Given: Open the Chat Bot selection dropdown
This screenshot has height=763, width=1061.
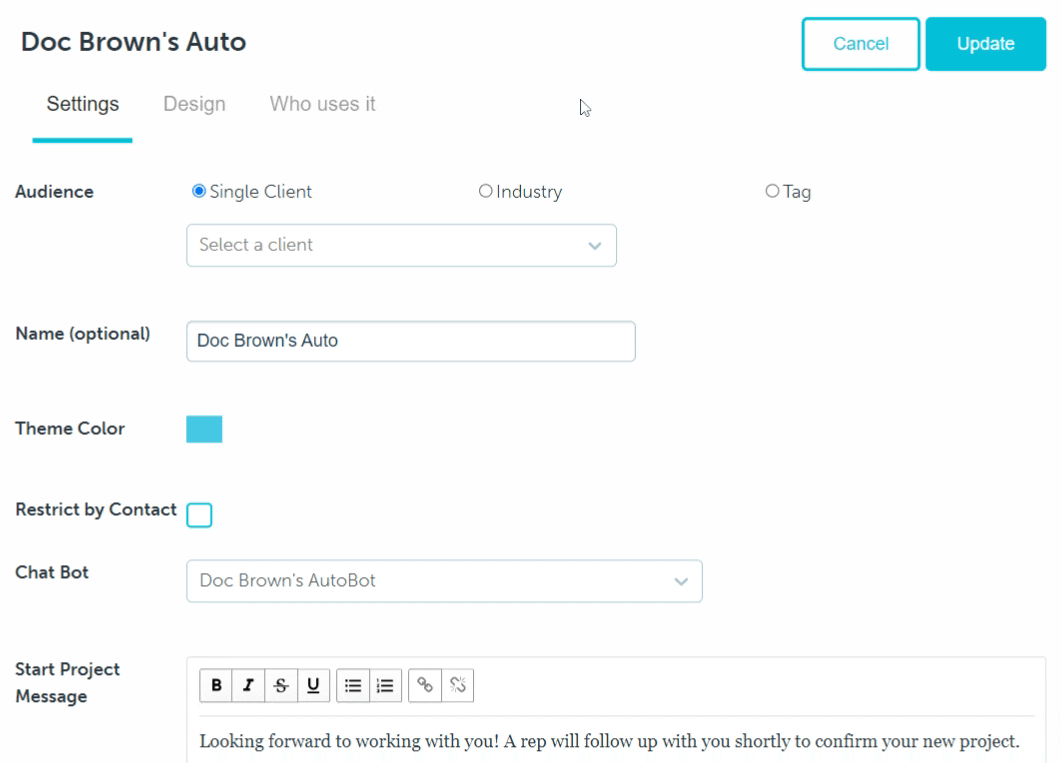Looking at the screenshot, I should [x=444, y=581].
